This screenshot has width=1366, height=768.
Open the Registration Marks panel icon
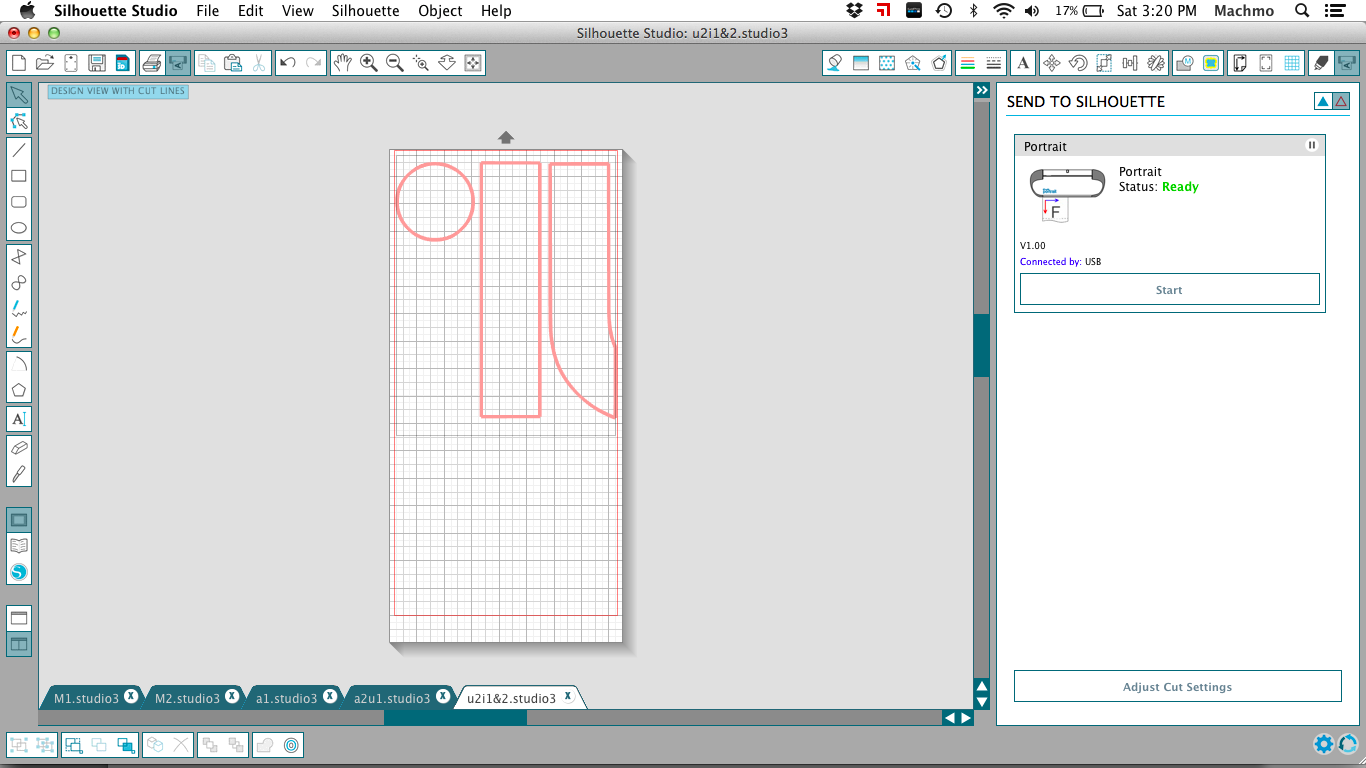point(1266,63)
